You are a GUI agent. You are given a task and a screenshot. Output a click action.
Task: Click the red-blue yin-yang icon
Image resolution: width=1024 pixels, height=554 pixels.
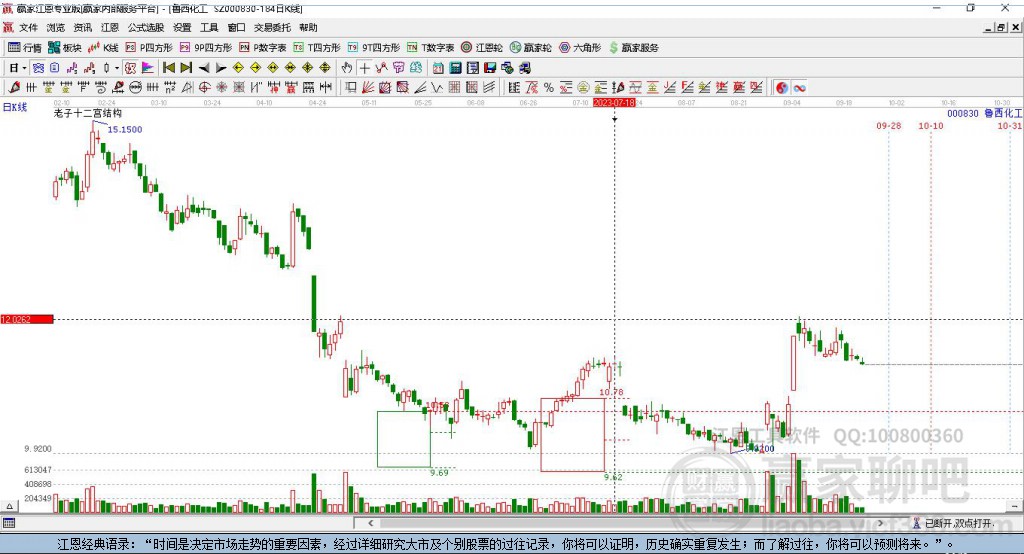tap(782, 88)
